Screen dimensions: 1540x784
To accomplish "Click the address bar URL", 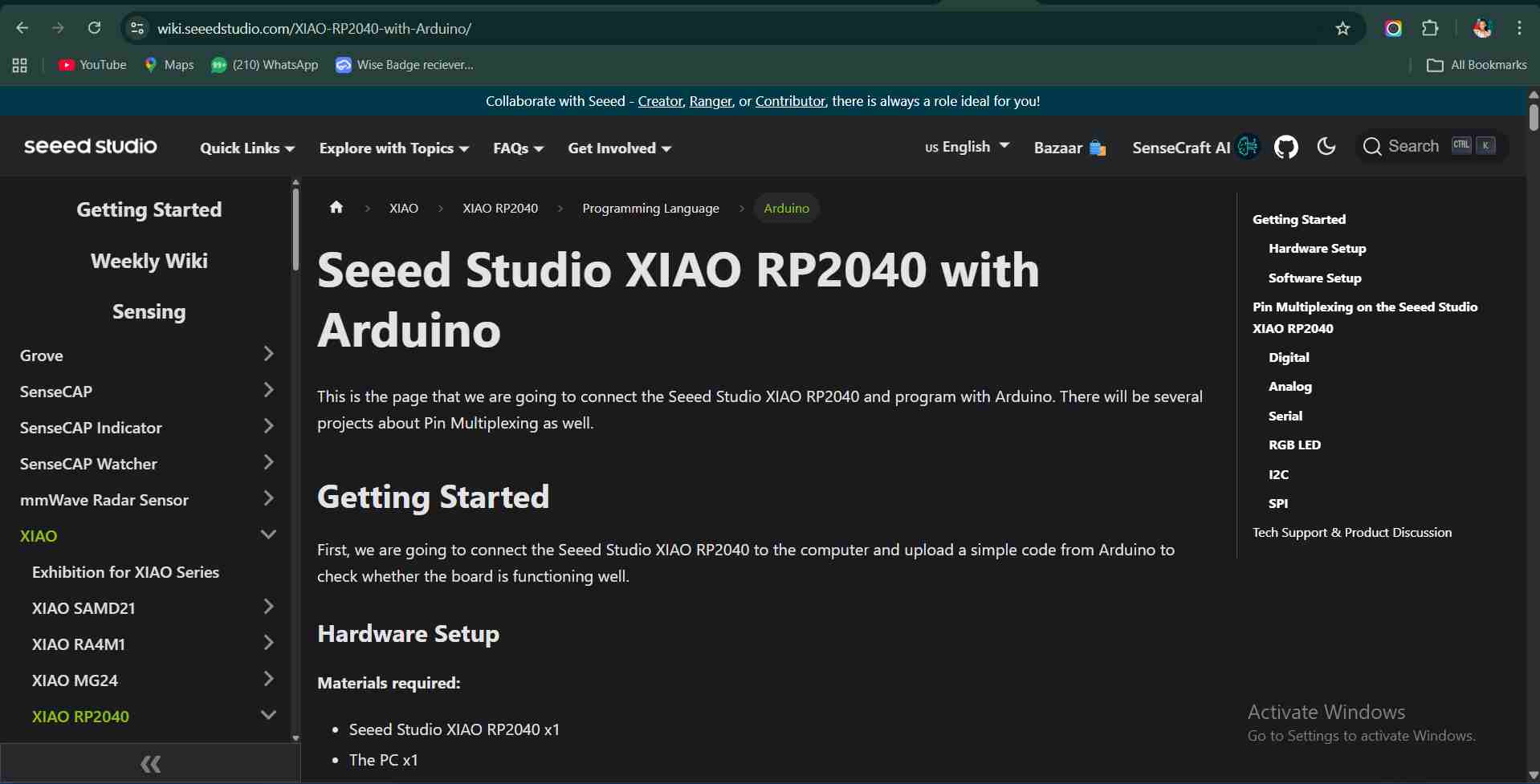I will 314,28.
